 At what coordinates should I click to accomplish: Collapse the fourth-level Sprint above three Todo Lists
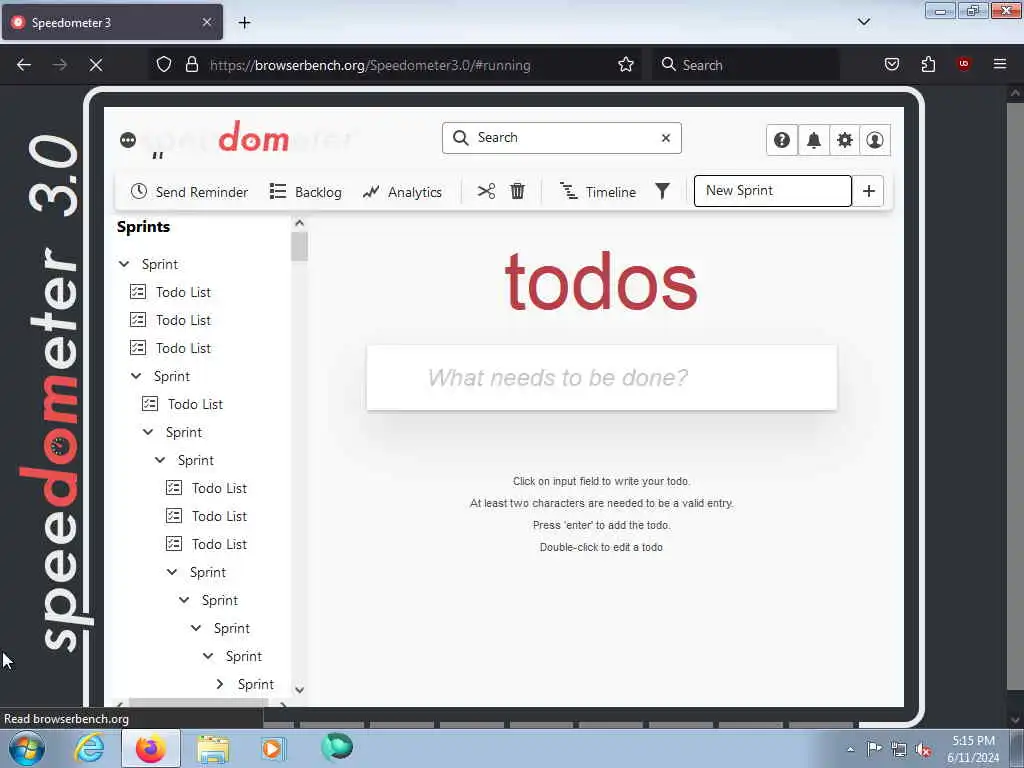pos(160,460)
